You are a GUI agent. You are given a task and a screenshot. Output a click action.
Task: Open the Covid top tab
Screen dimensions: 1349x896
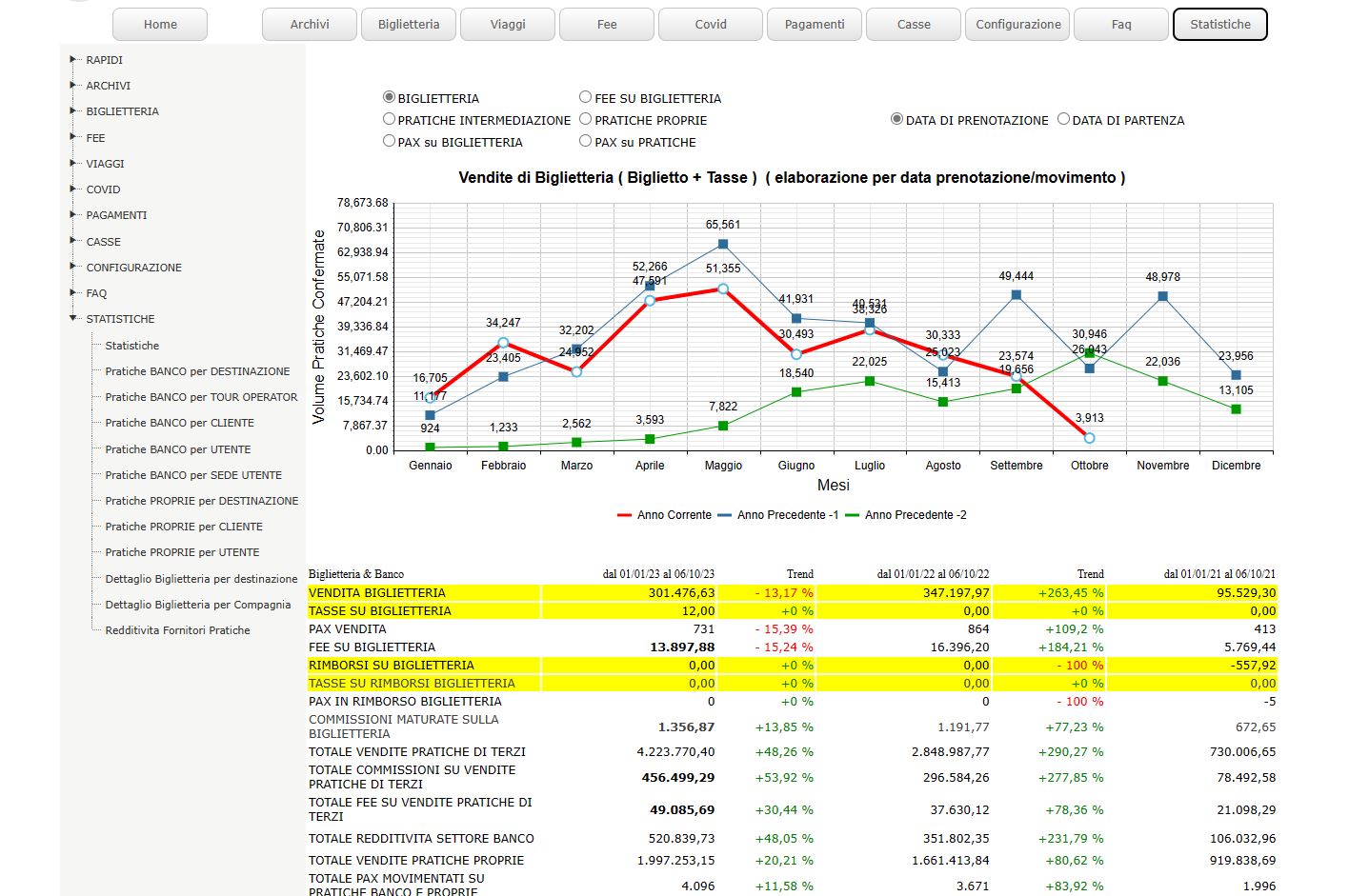pos(711,24)
